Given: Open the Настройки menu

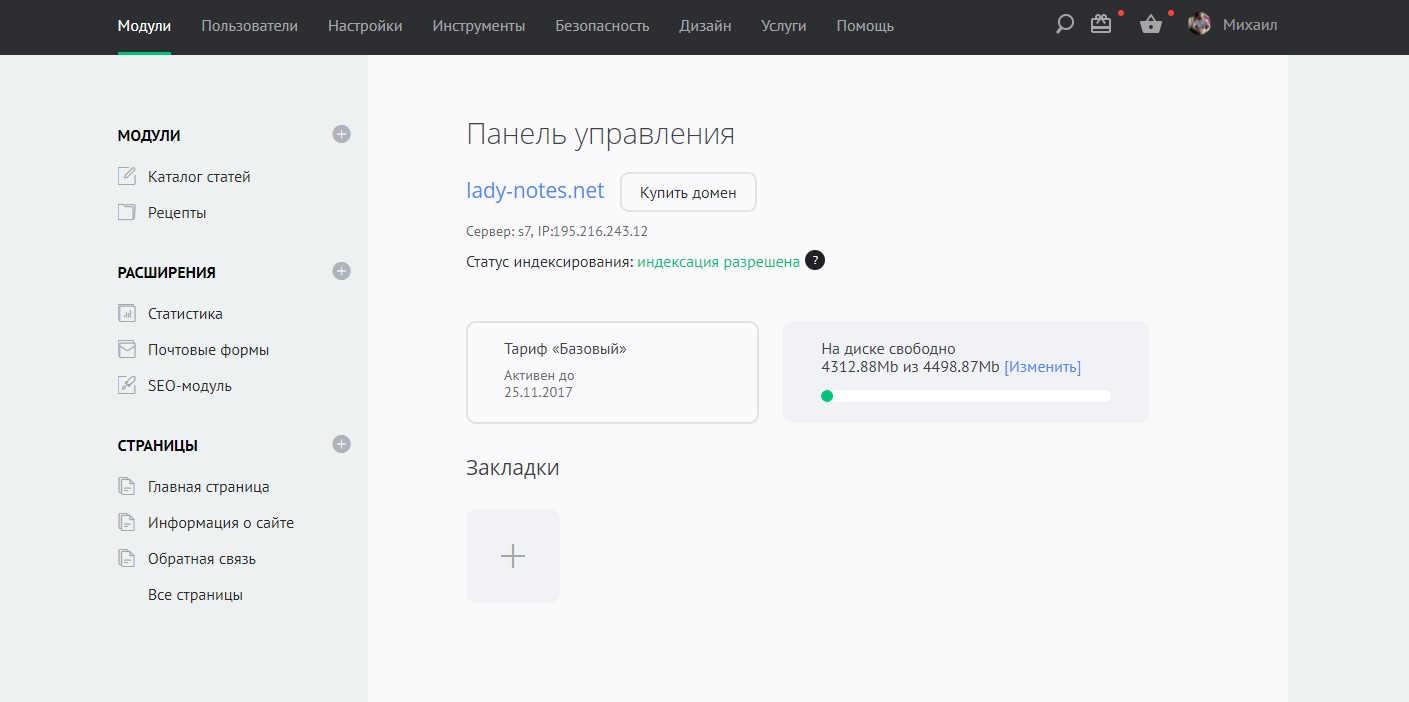Looking at the screenshot, I should (365, 26).
